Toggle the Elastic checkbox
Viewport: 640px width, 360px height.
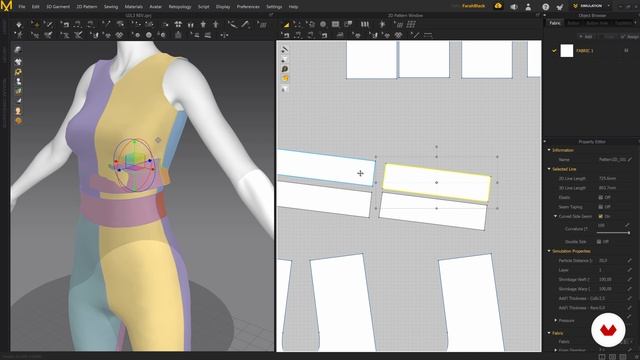click(600, 198)
